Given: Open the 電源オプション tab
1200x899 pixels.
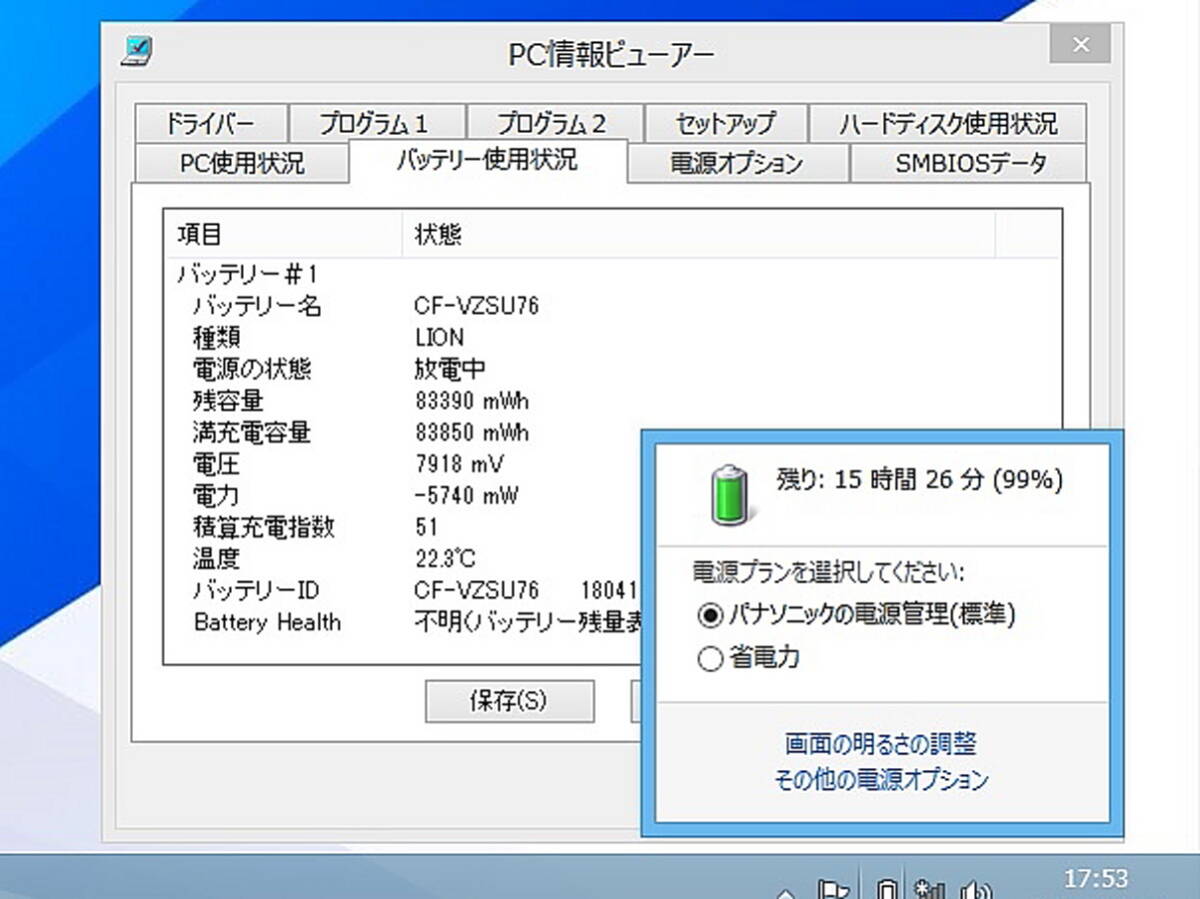Looking at the screenshot, I should [737, 163].
